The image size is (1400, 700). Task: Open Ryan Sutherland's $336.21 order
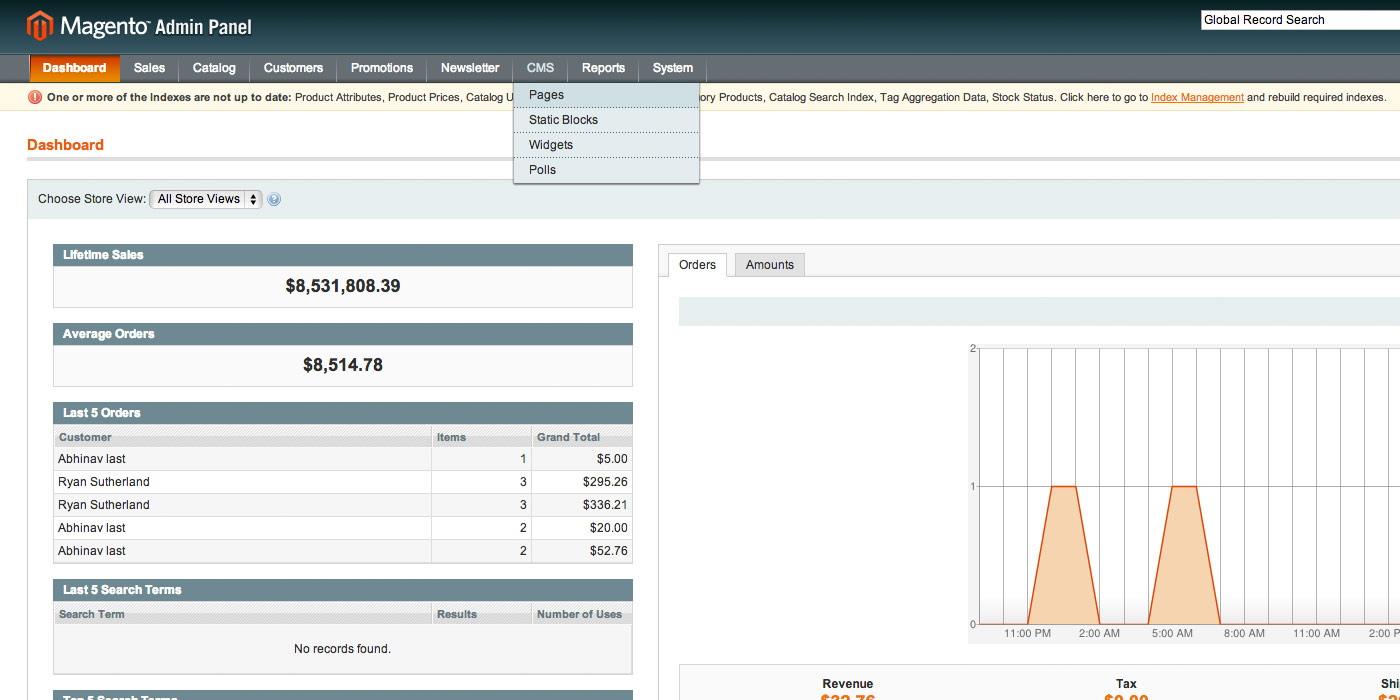[x=343, y=505]
